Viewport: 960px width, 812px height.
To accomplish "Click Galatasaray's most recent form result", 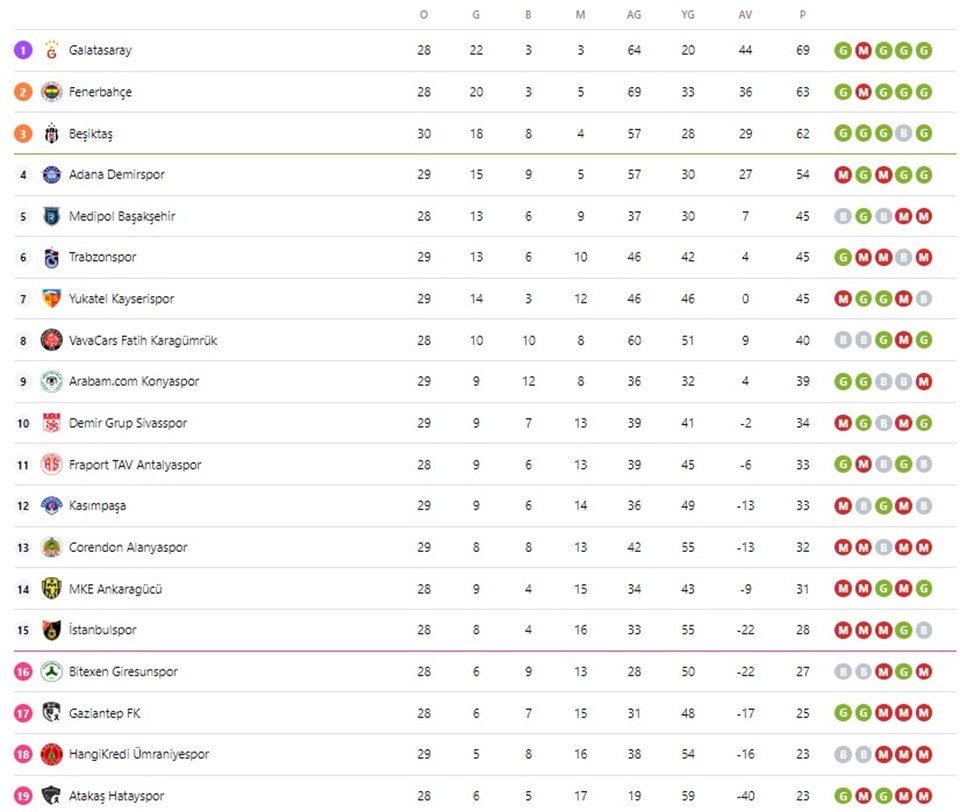I will tap(924, 50).
